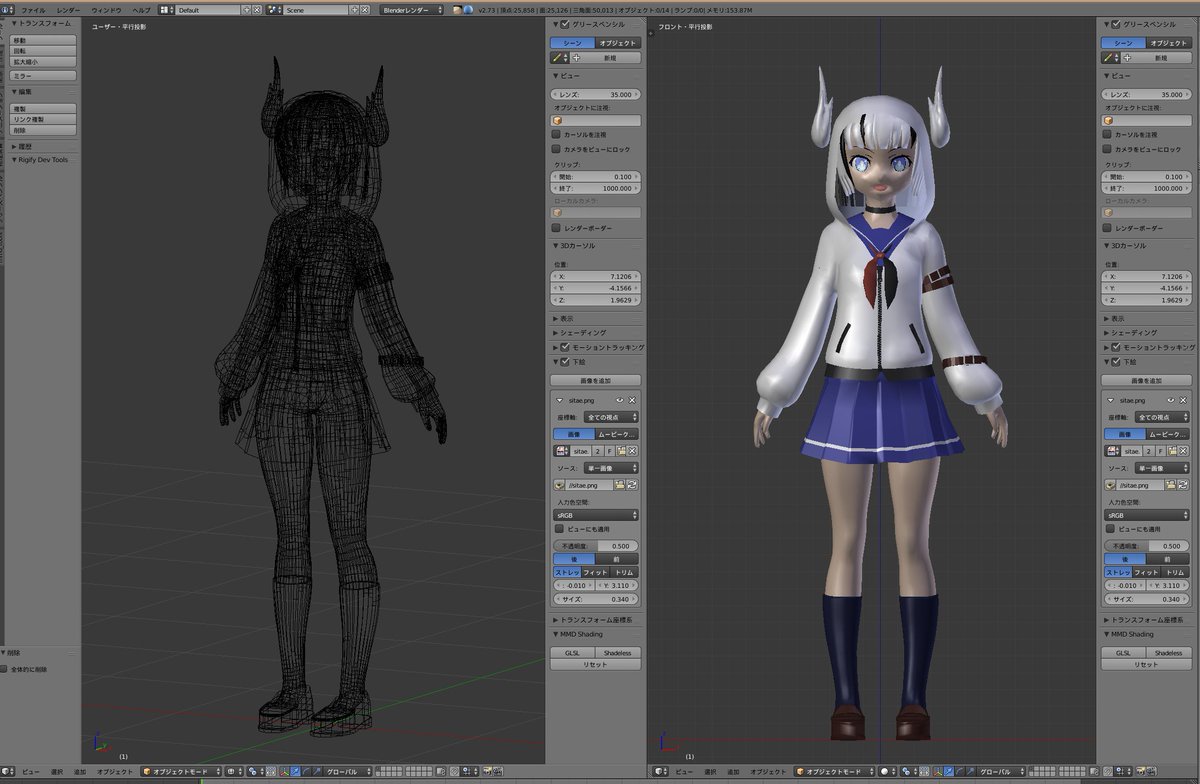This screenshot has width=1200, height=784.
Task: Click リセット button in left MMD Shading panel
Action: 596,664
